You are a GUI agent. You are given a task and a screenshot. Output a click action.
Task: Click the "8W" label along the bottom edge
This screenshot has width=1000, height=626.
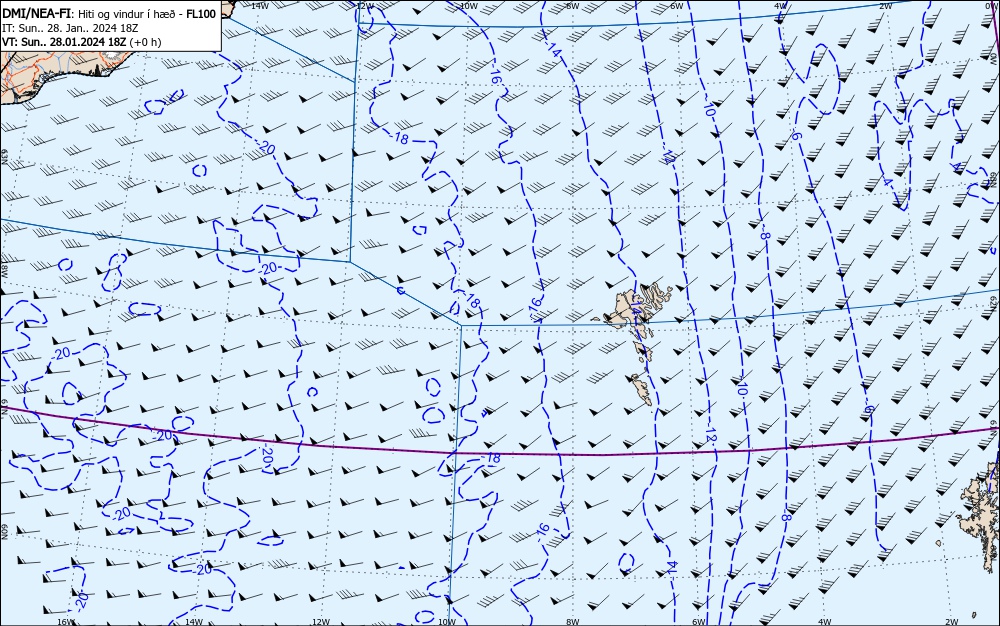pos(573,622)
